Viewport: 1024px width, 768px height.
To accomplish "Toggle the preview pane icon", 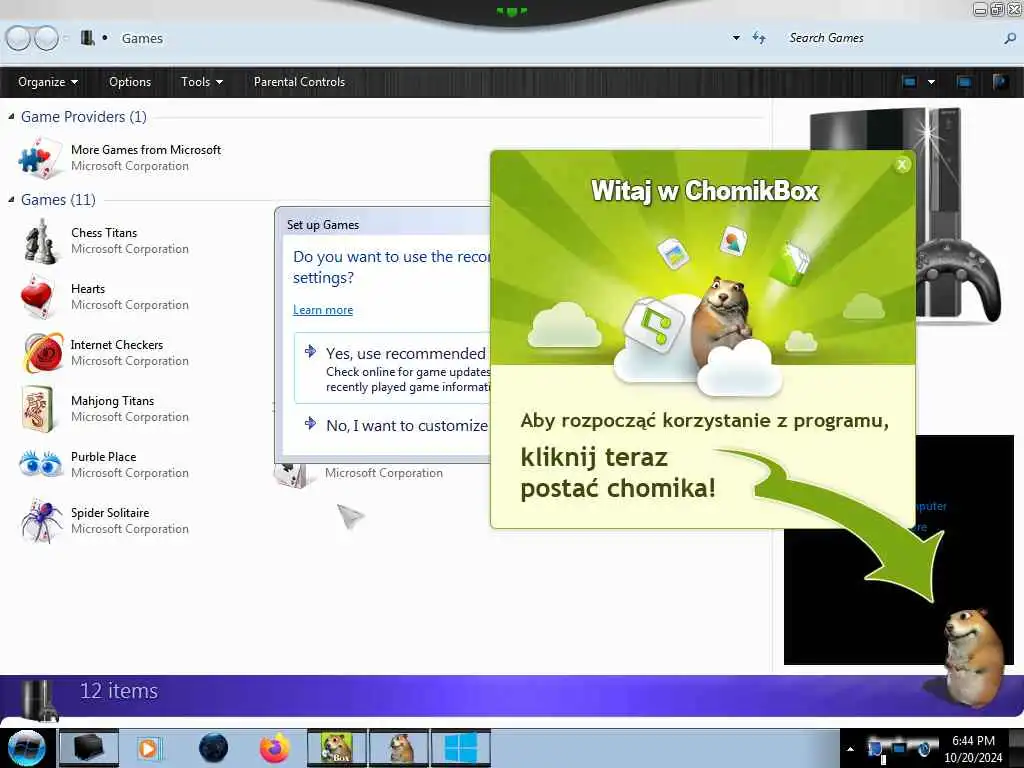I will click(964, 82).
